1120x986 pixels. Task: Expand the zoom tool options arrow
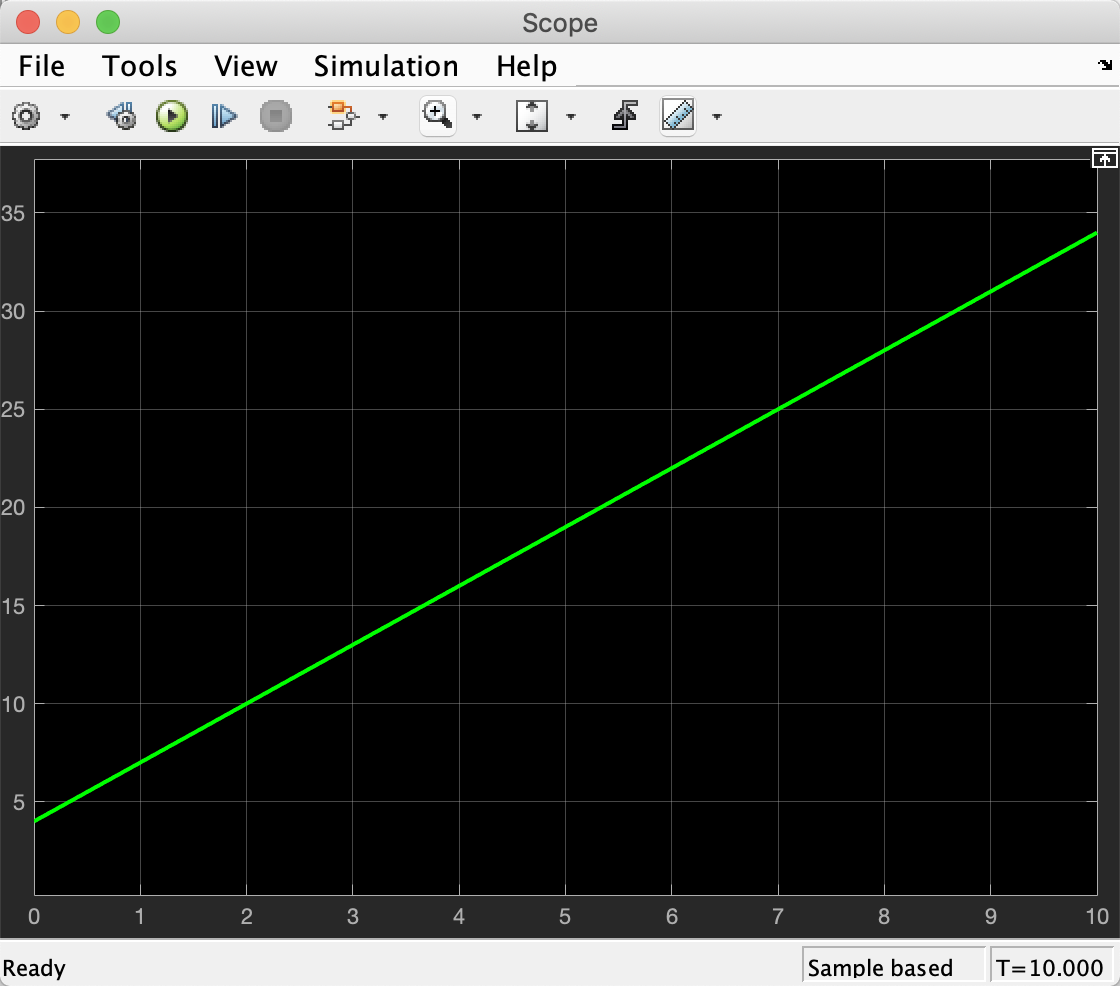pos(477,116)
